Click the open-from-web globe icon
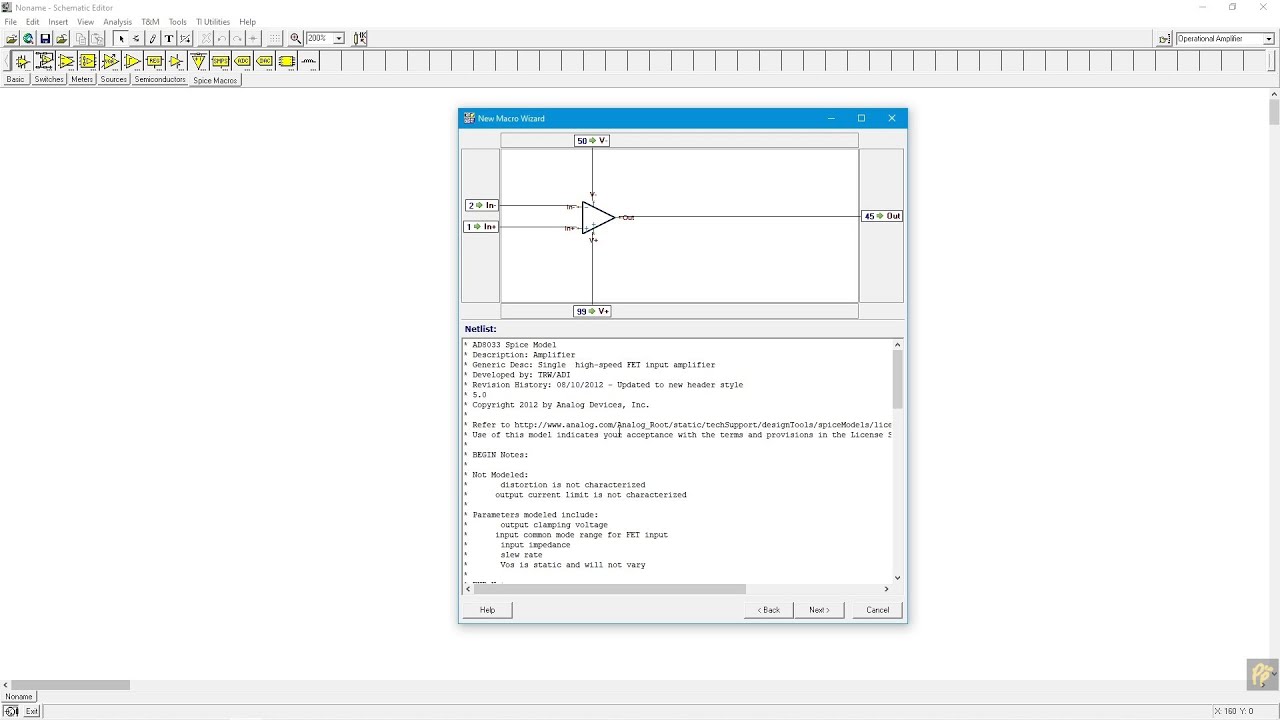The height and width of the screenshot is (720, 1280). point(28,39)
